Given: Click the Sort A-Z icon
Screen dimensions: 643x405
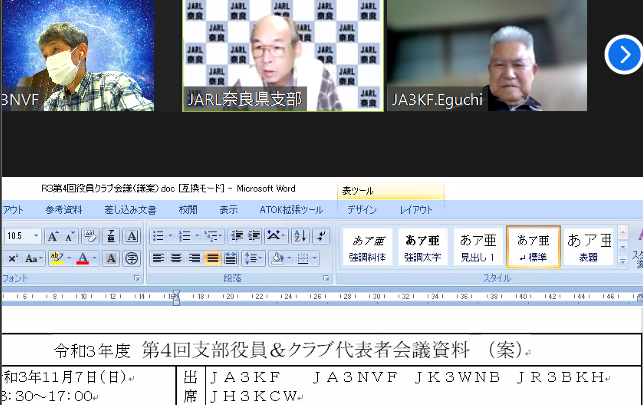Looking at the screenshot, I should click(299, 236).
